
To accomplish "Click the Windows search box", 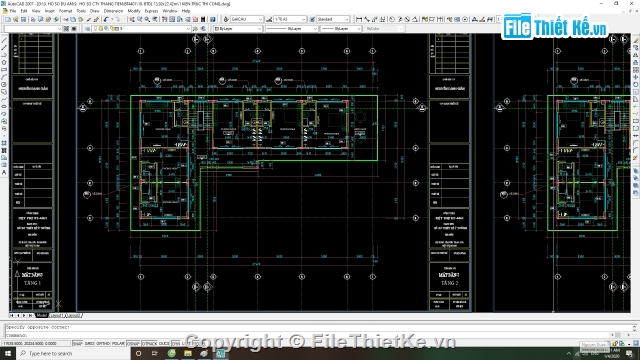I will point(73,353).
